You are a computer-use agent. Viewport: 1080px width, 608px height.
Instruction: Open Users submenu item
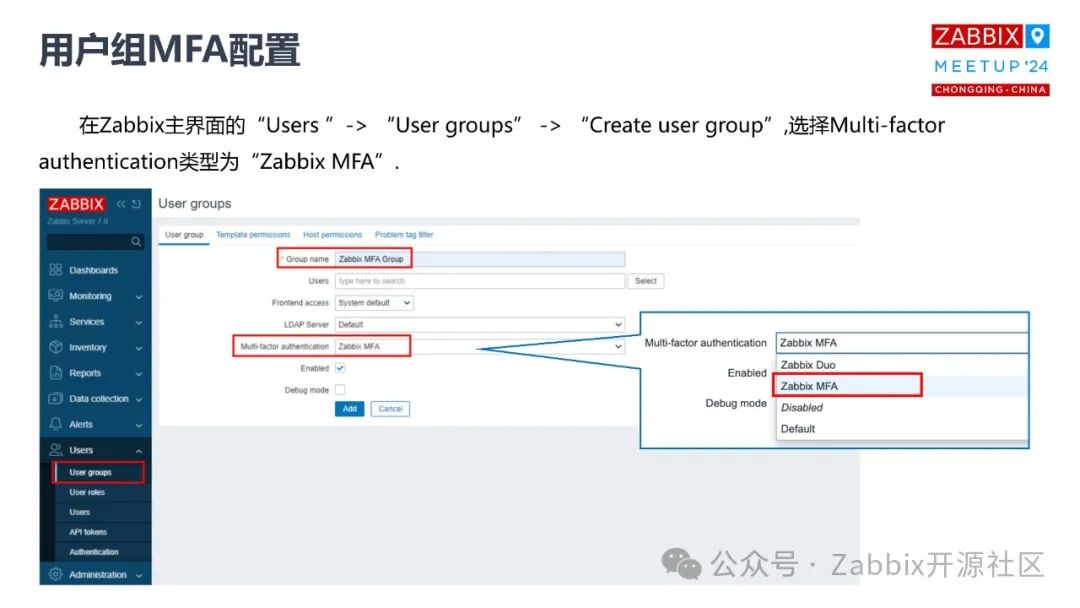click(79, 512)
